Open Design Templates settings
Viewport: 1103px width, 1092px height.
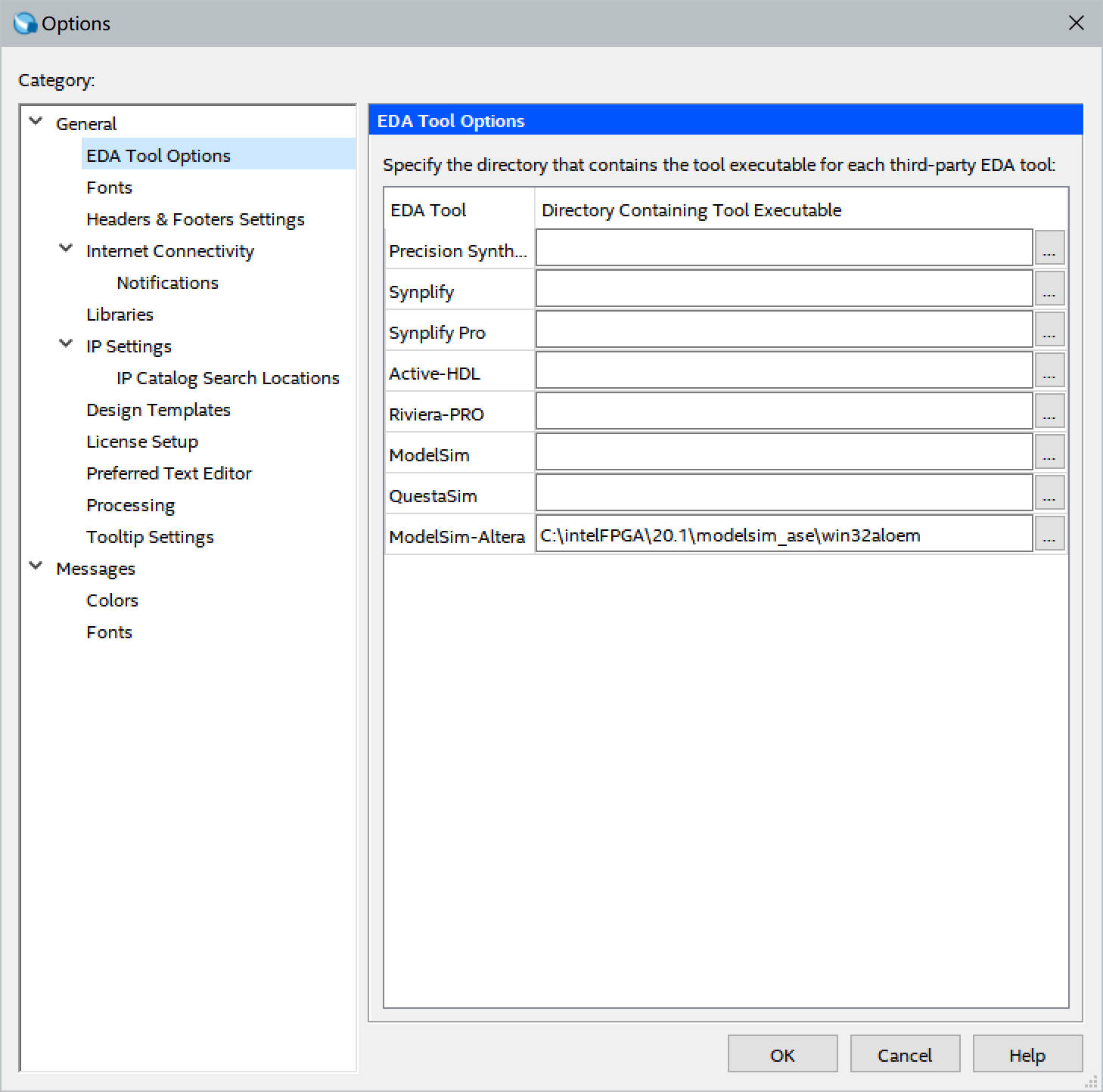point(158,409)
